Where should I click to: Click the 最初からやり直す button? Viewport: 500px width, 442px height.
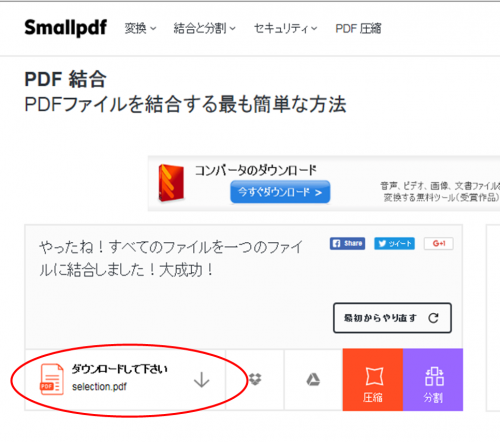point(392,318)
